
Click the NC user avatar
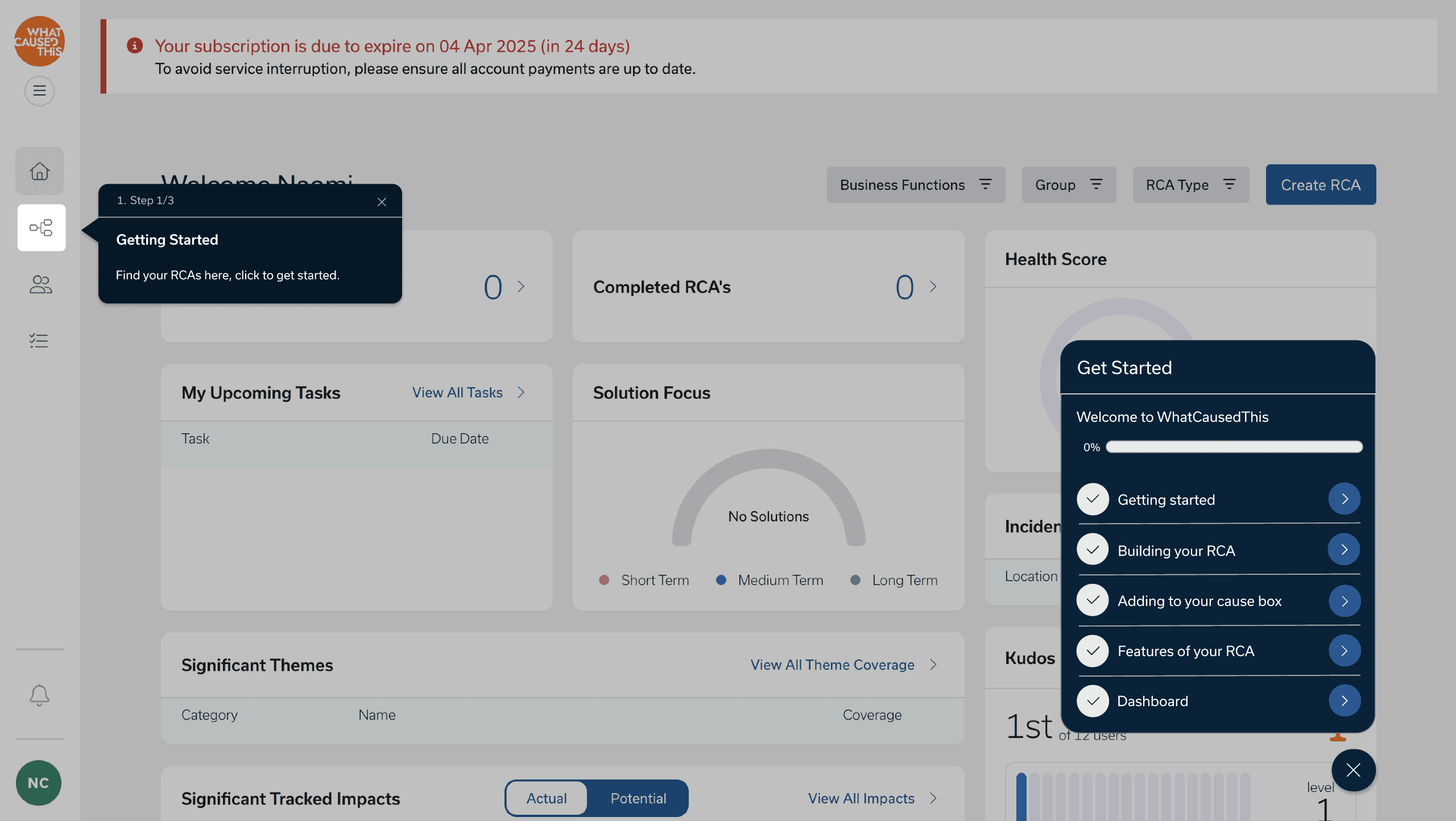click(x=38, y=782)
